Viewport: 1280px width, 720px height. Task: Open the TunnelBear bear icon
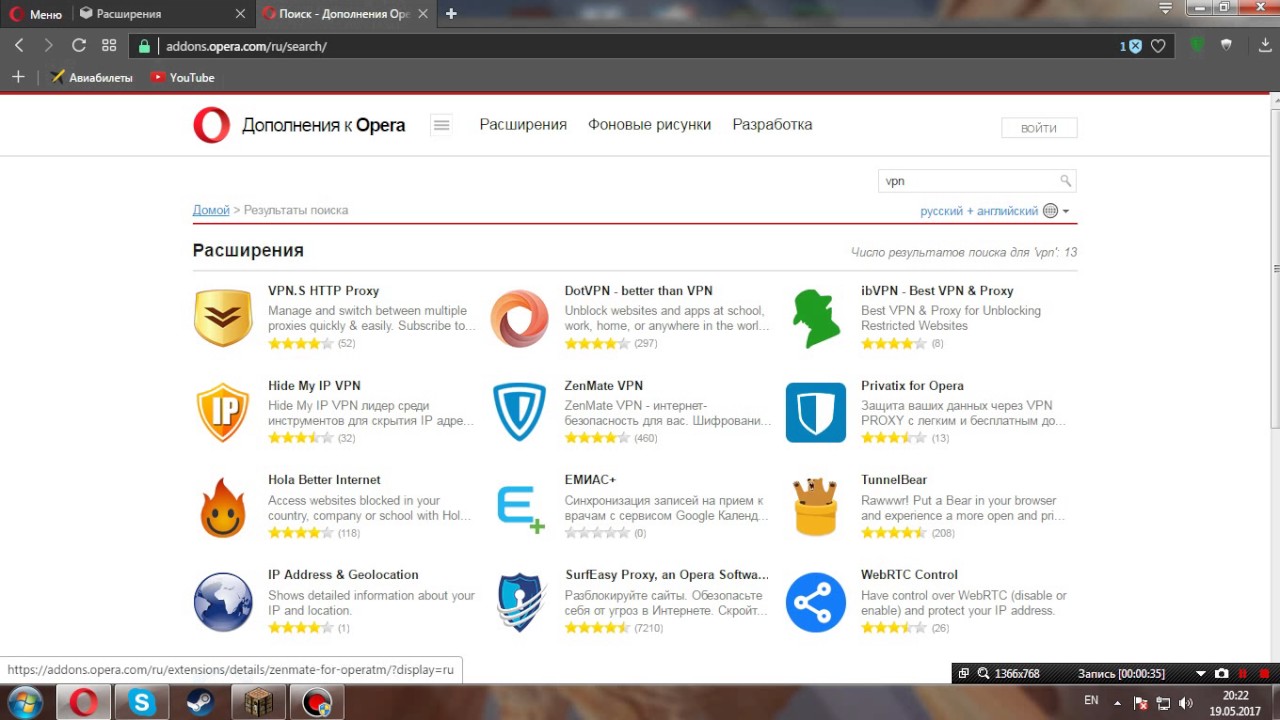816,507
